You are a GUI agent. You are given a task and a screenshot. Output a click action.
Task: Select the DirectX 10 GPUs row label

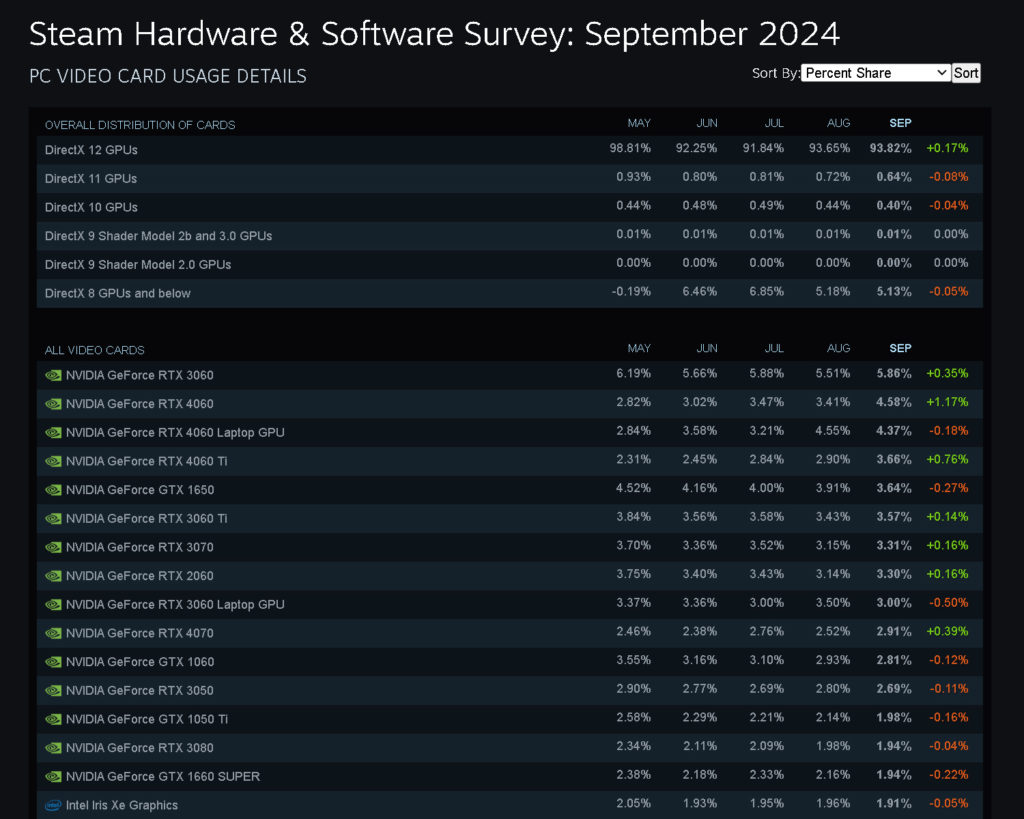pos(91,208)
